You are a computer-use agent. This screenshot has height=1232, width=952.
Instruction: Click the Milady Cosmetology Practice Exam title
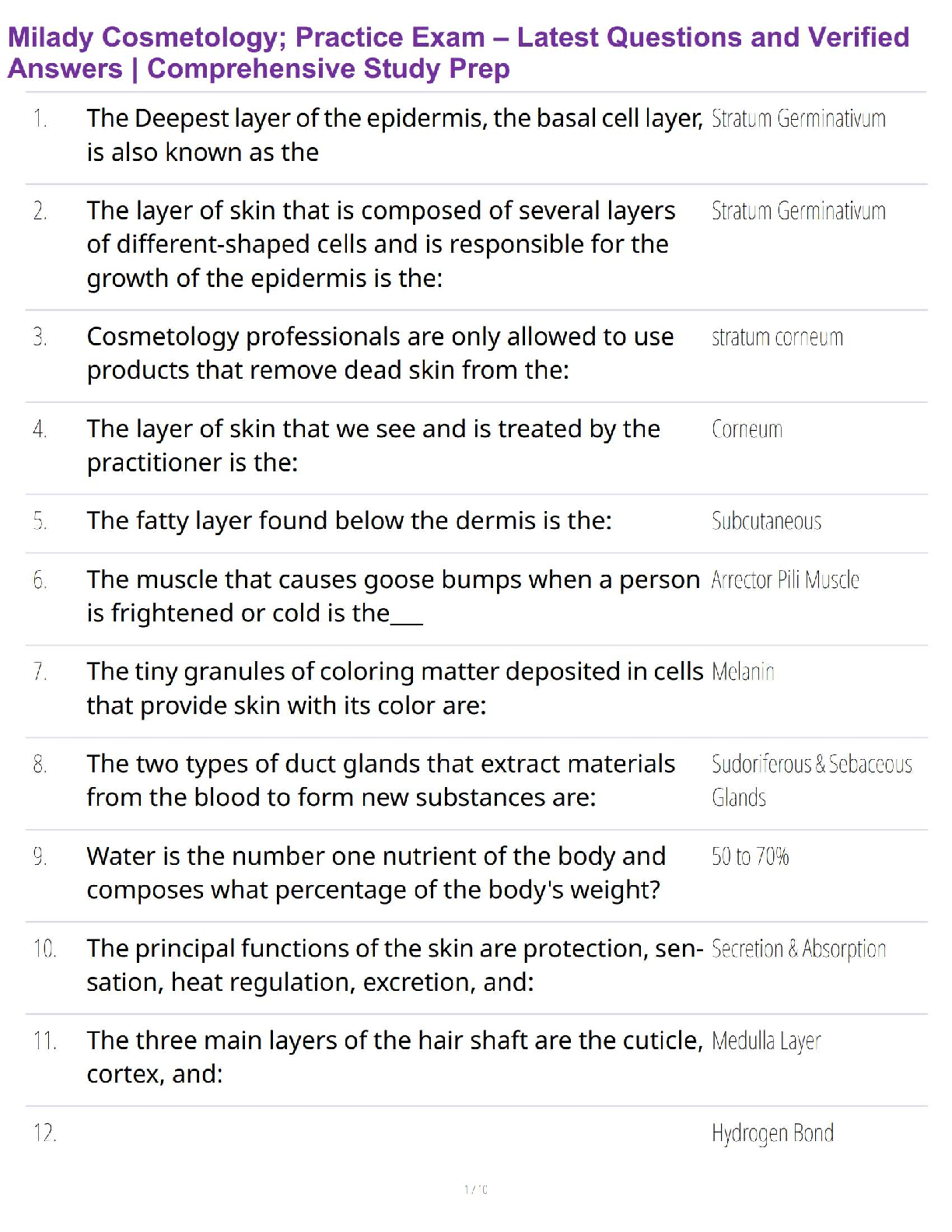pyautogui.click(x=458, y=53)
